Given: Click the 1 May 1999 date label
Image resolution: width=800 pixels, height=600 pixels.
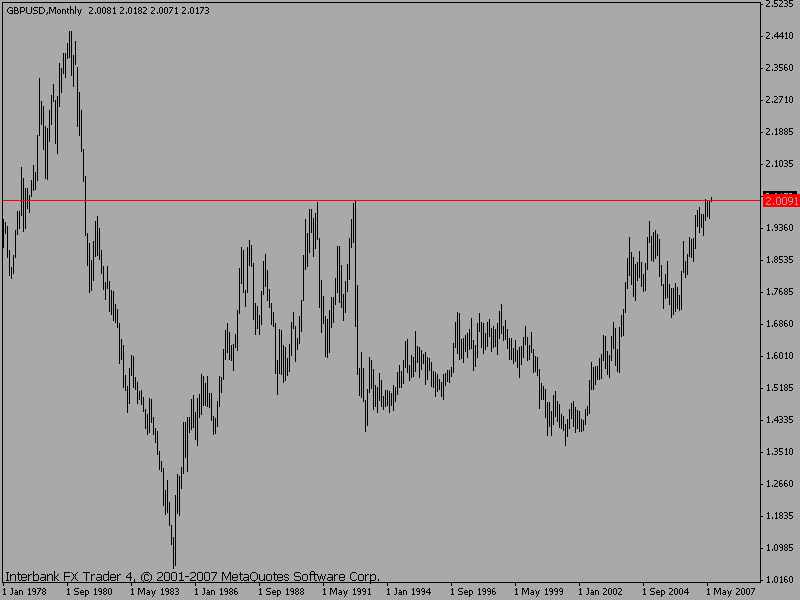Looking at the screenshot, I should pos(538,592).
